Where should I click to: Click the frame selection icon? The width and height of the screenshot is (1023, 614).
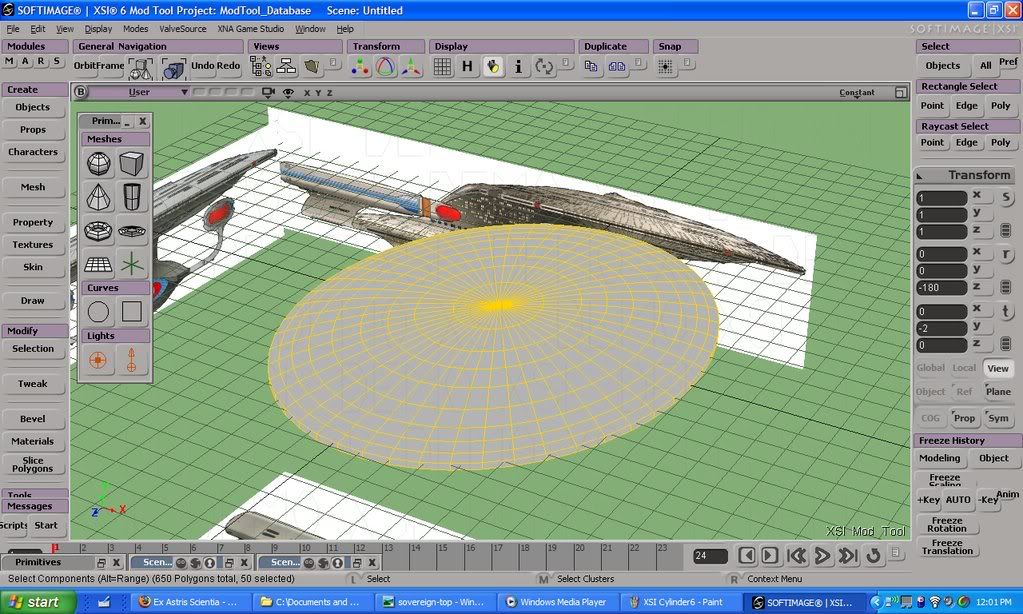tap(173, 67)
